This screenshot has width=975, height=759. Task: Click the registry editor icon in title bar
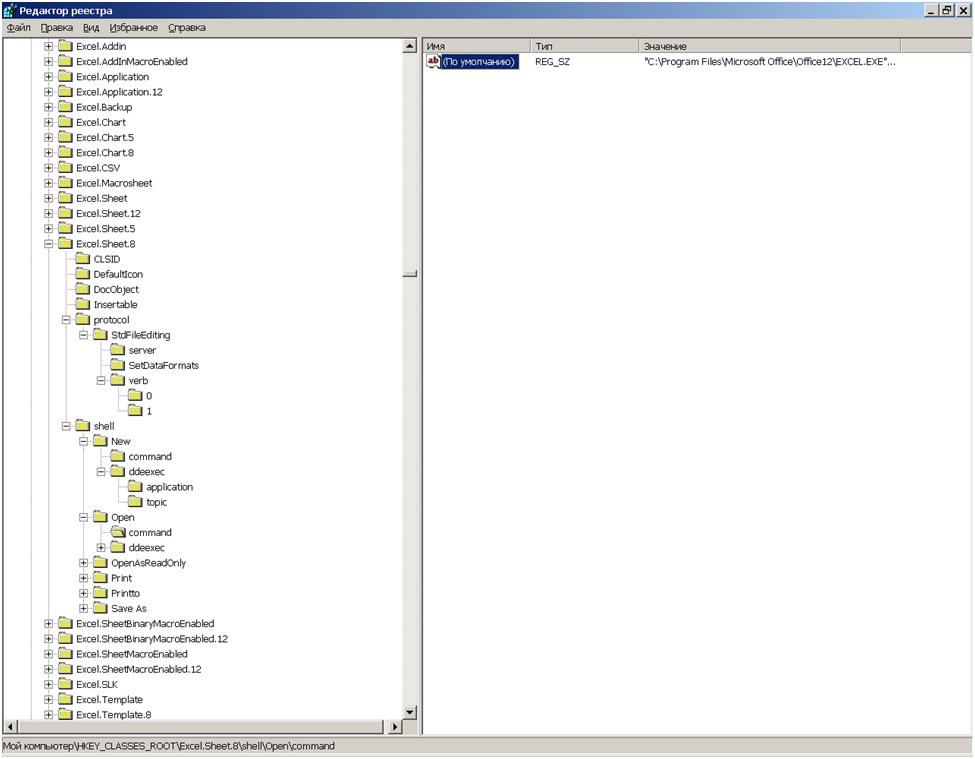click(x=9, y=10)
